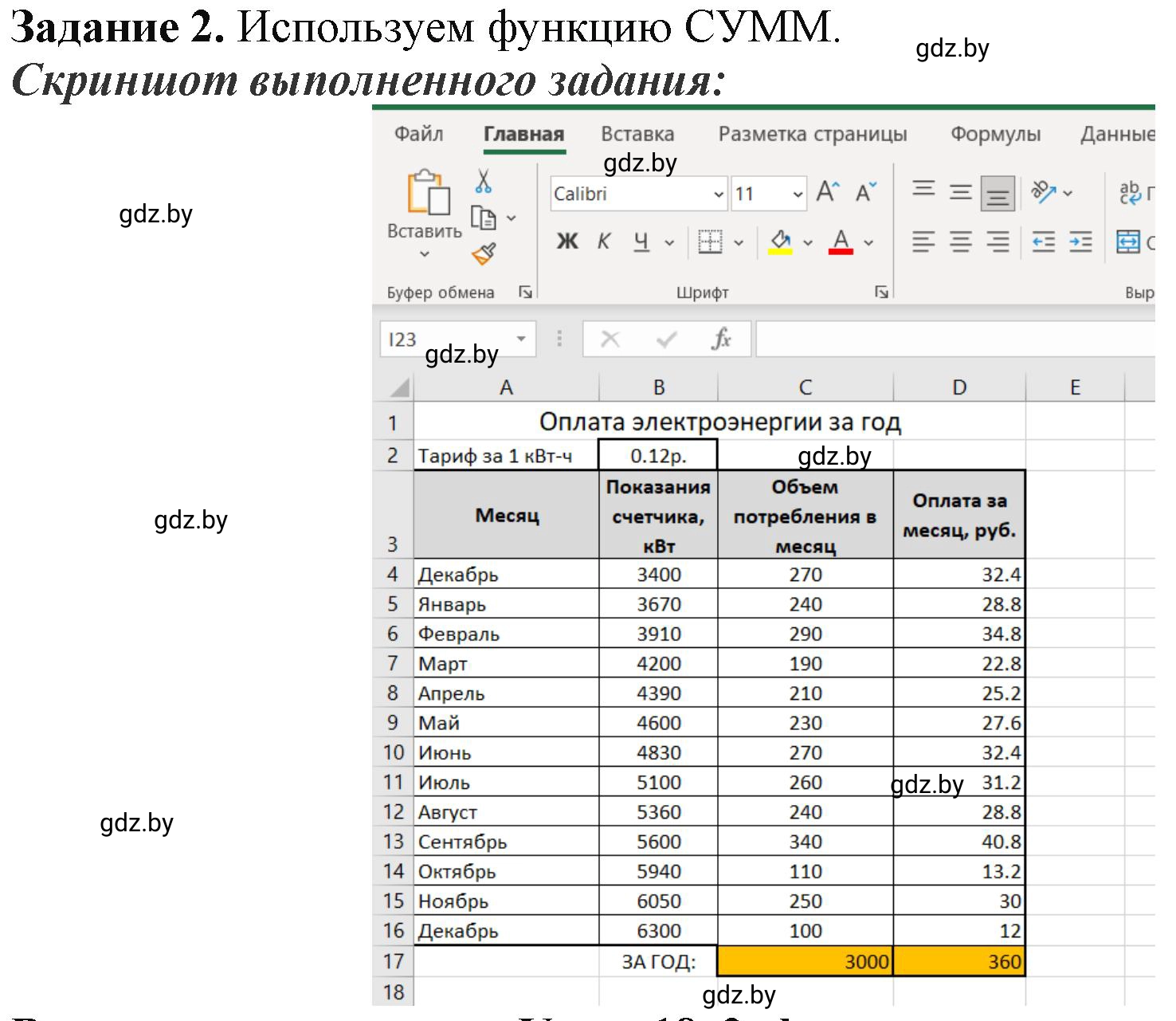Expand the Copy options arrow
The image size is (1176, 1021).
[x=512, y=218]
